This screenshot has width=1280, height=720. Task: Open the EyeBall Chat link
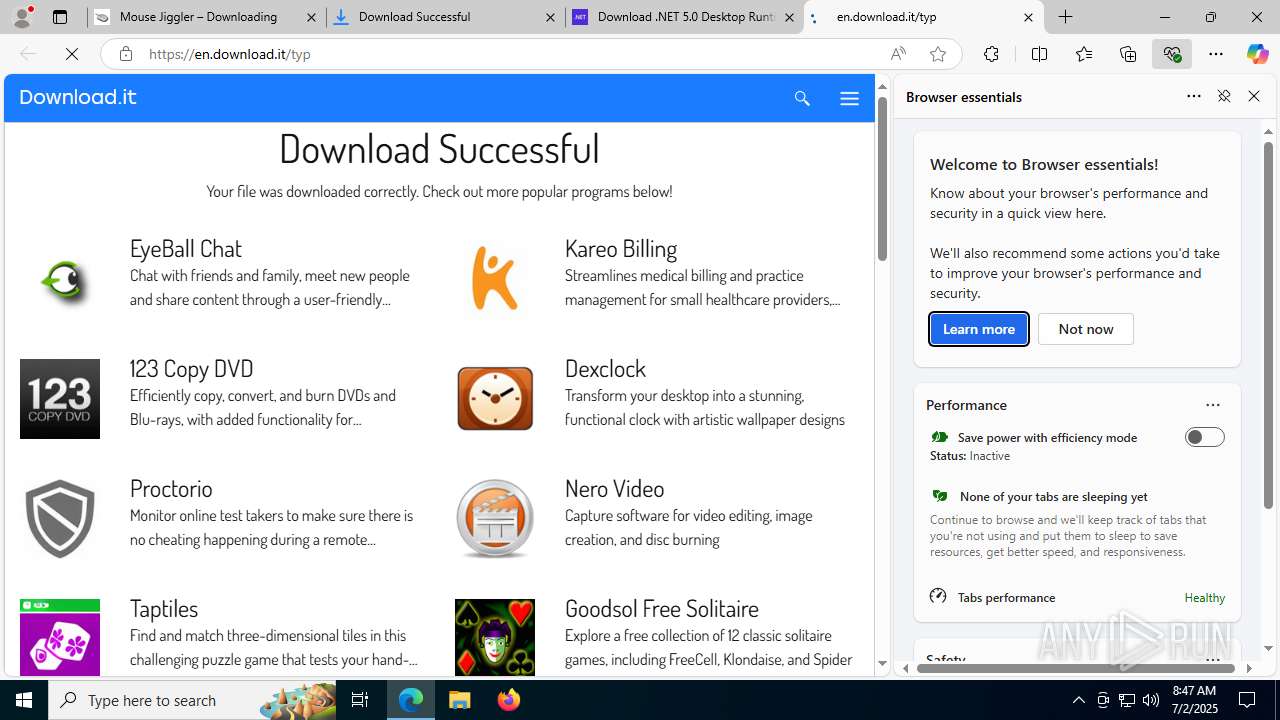pyautogui.click(x=186, y=248)
